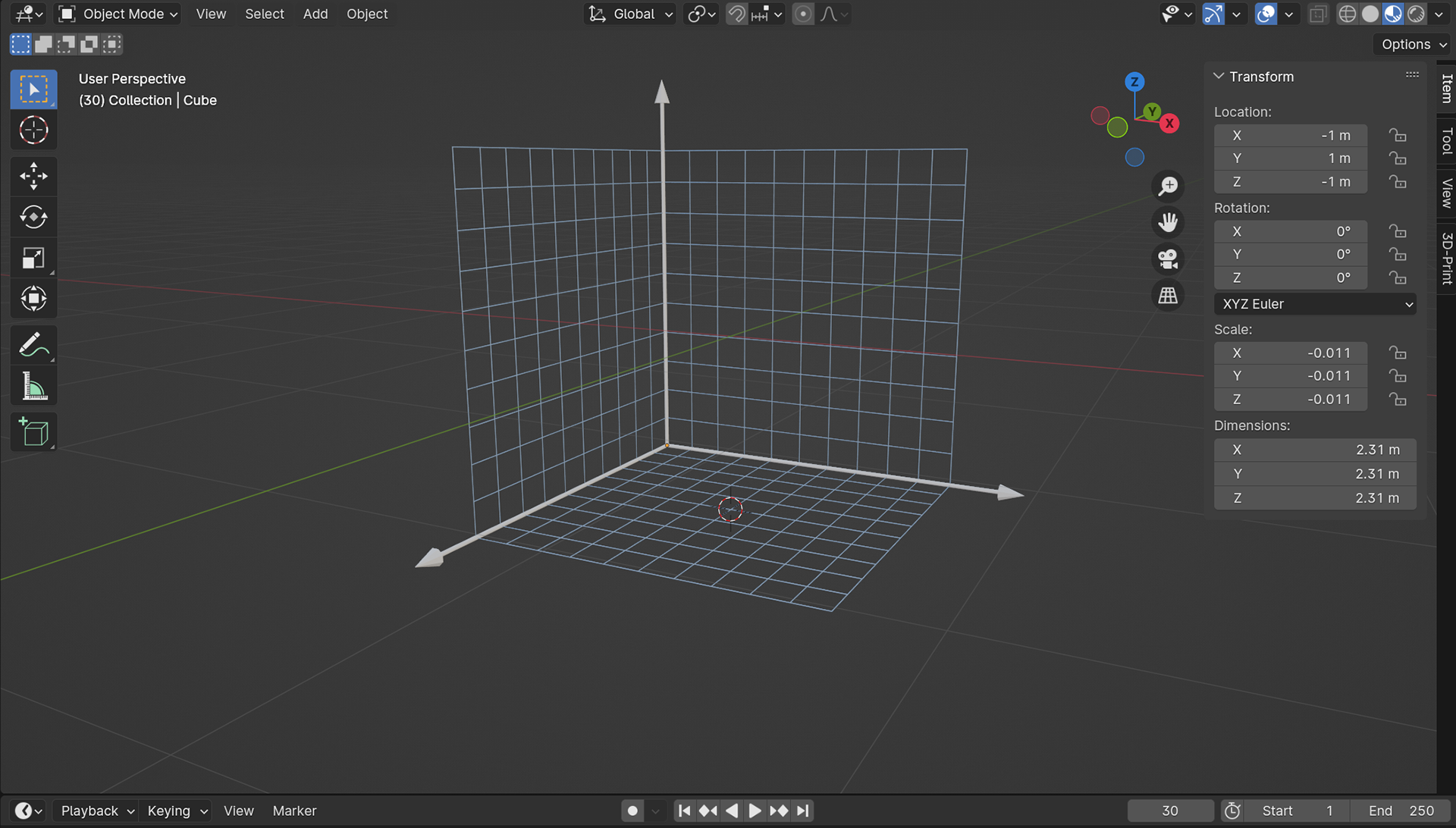Select the Select Box tool

pos(33,89)
